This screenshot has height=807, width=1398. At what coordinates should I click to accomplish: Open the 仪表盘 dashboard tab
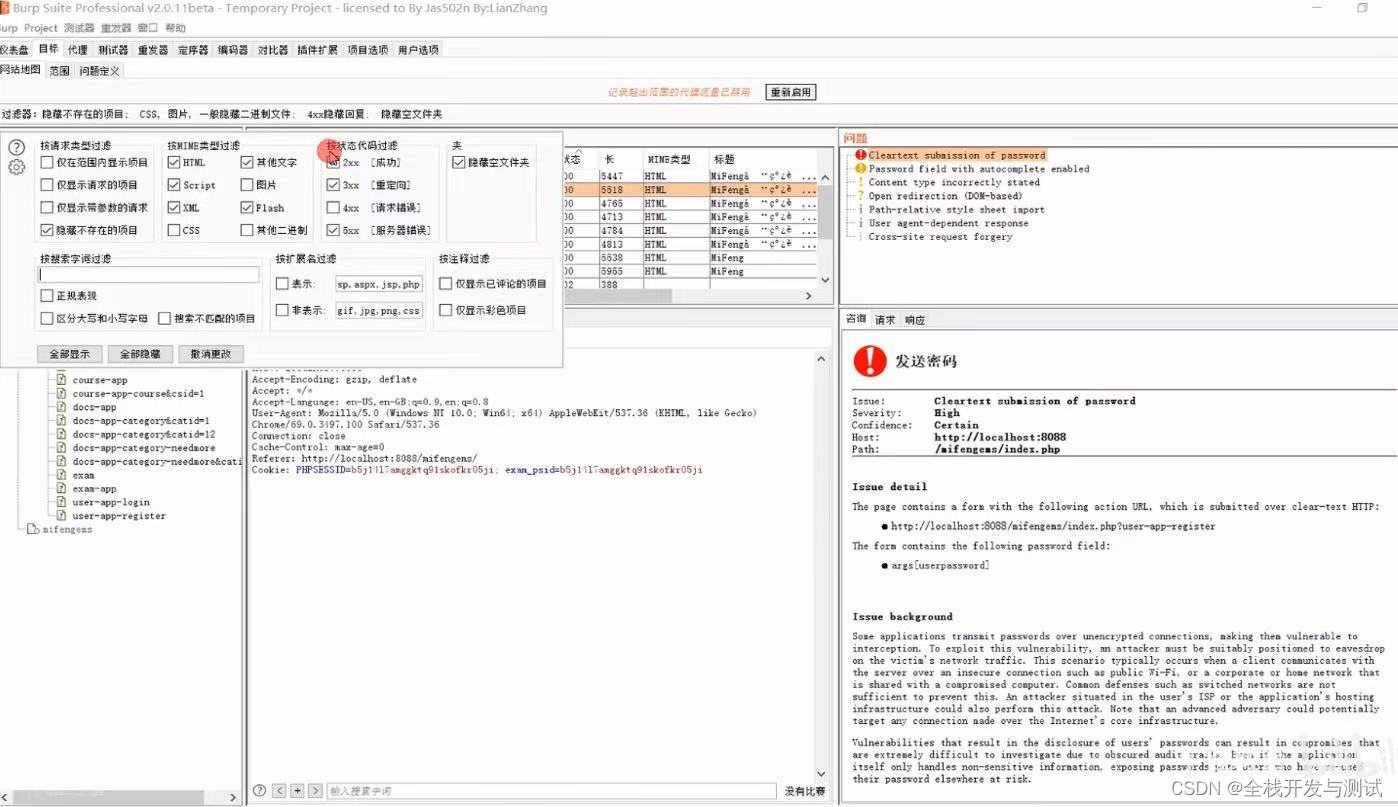click(x=14, y=49)
